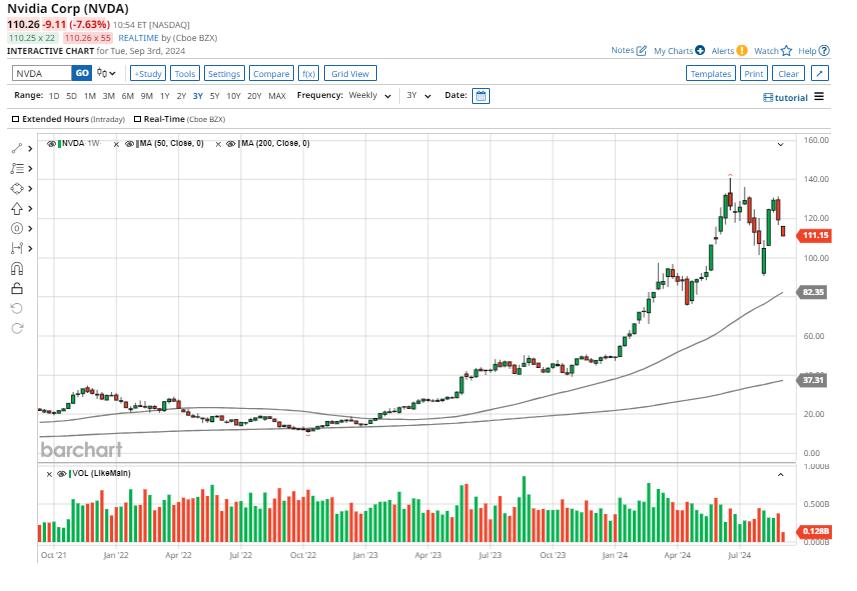Select the 1Y range

(x=165, y=96)
